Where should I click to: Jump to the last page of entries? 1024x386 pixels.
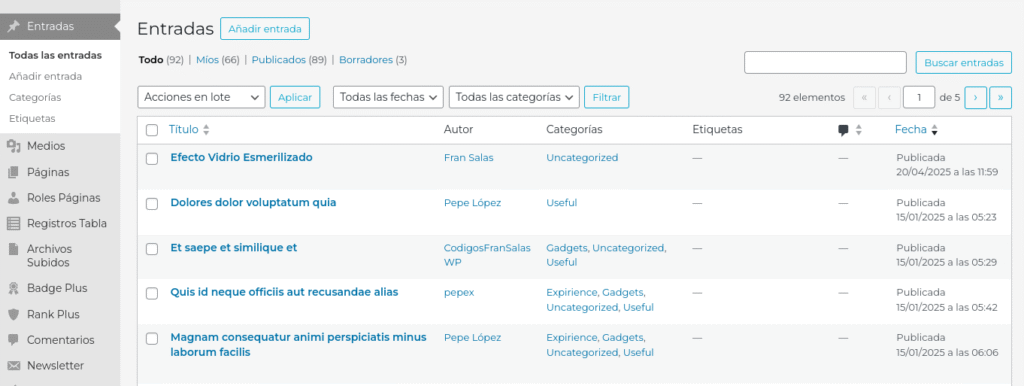click(x=1000, y=97)
